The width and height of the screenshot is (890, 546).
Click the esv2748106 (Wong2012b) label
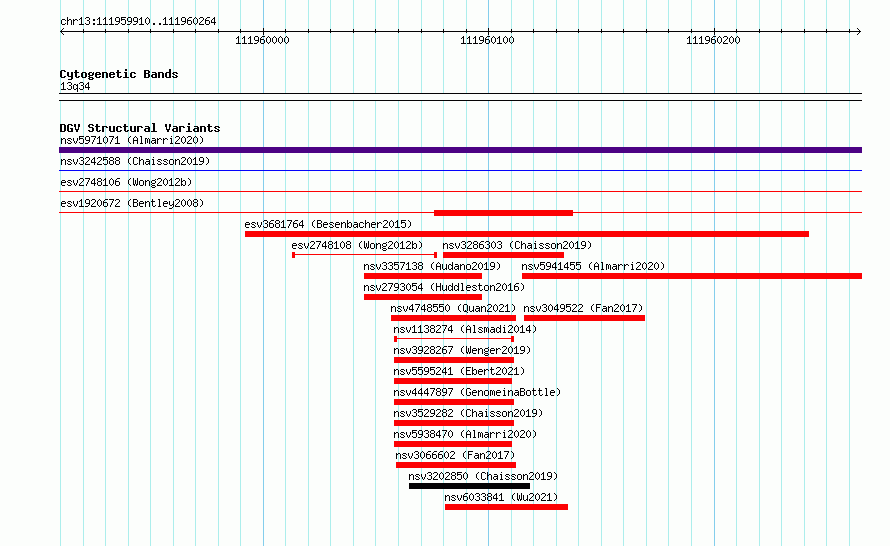(x=126, y=182)
